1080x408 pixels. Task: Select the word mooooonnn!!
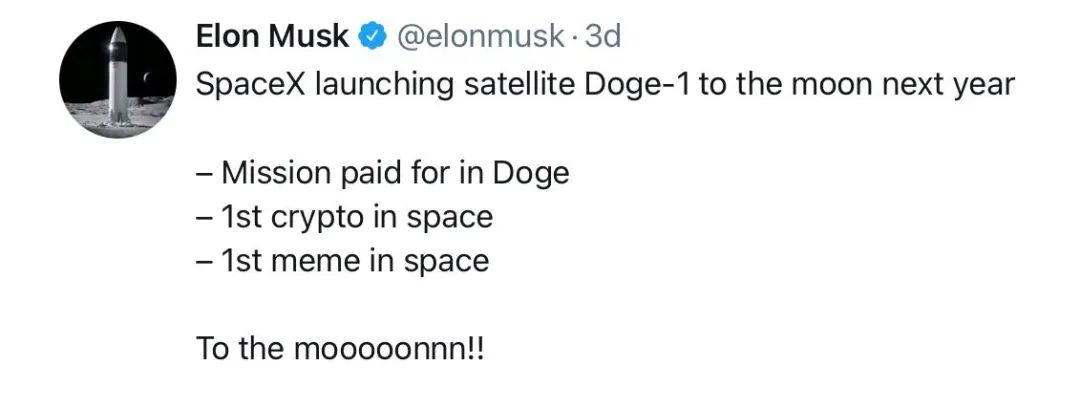pos(389,349)
